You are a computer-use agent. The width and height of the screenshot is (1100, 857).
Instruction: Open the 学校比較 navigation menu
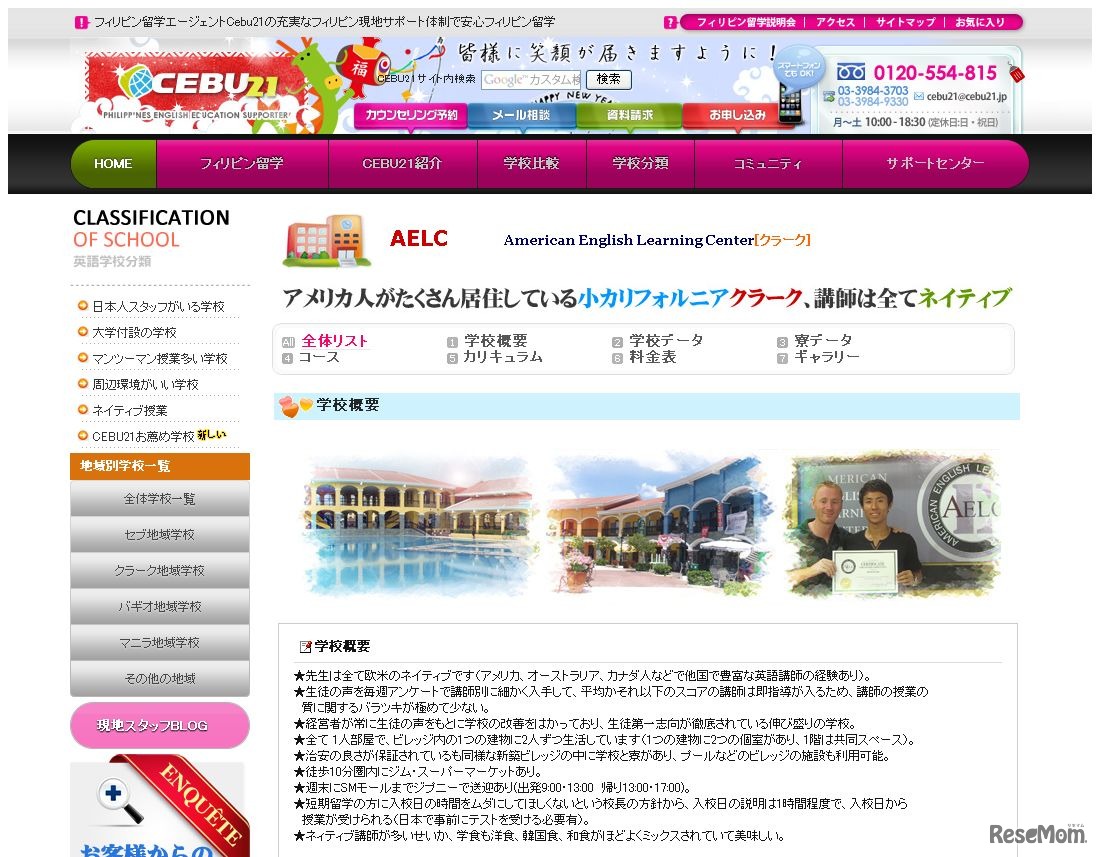tap(532, 163)
